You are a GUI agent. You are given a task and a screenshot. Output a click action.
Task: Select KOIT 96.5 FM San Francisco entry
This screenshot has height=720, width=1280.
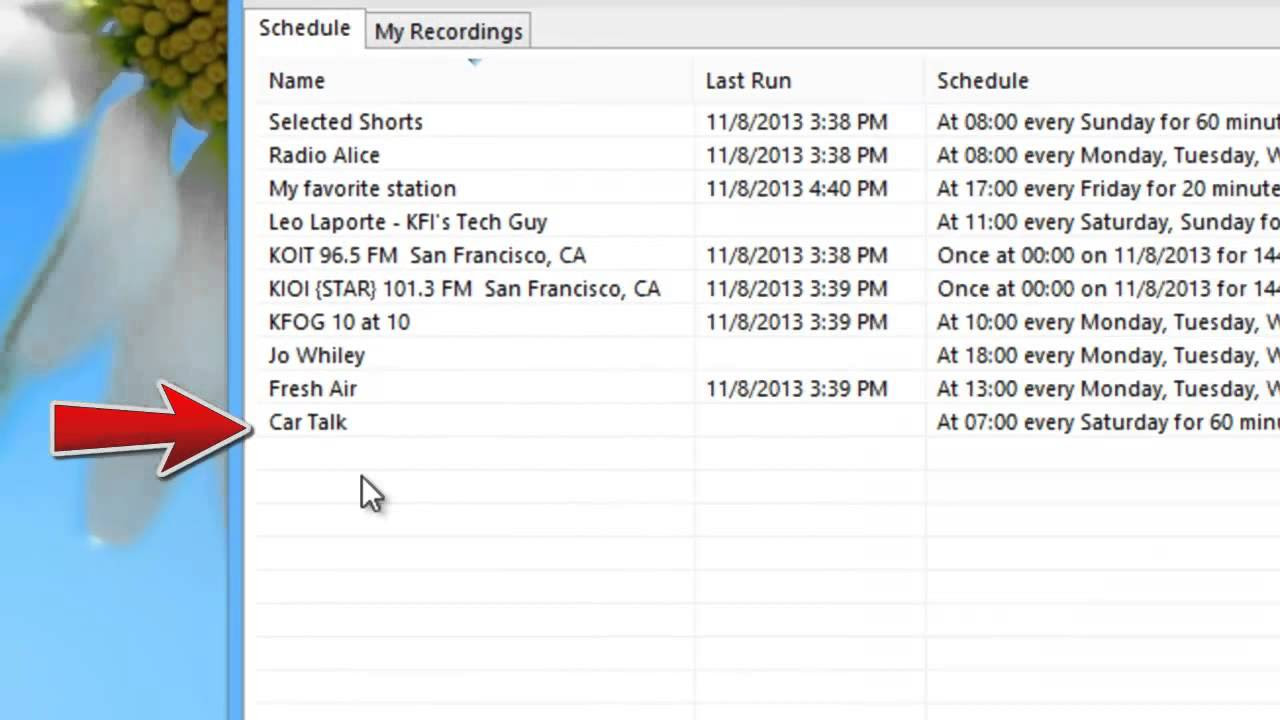[x=427, y=255]
